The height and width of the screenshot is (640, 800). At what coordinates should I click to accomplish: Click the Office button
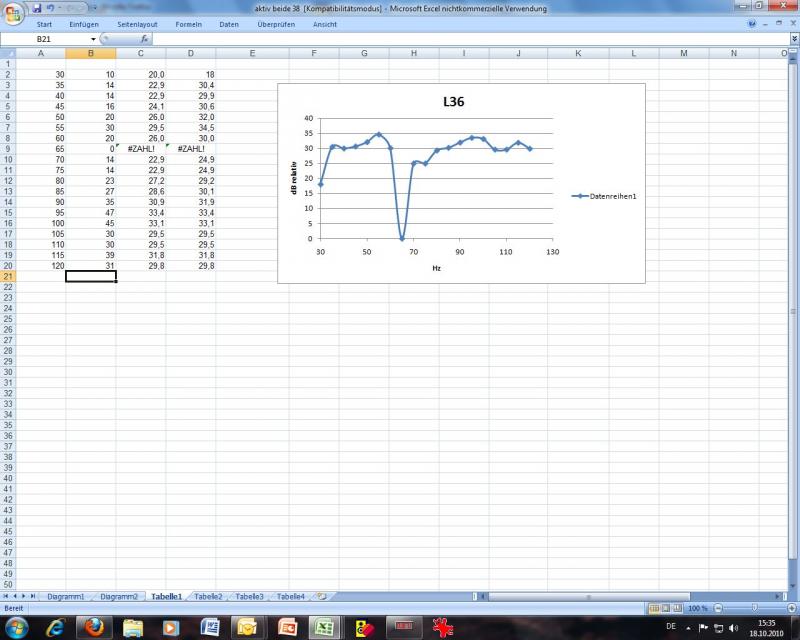12,12
